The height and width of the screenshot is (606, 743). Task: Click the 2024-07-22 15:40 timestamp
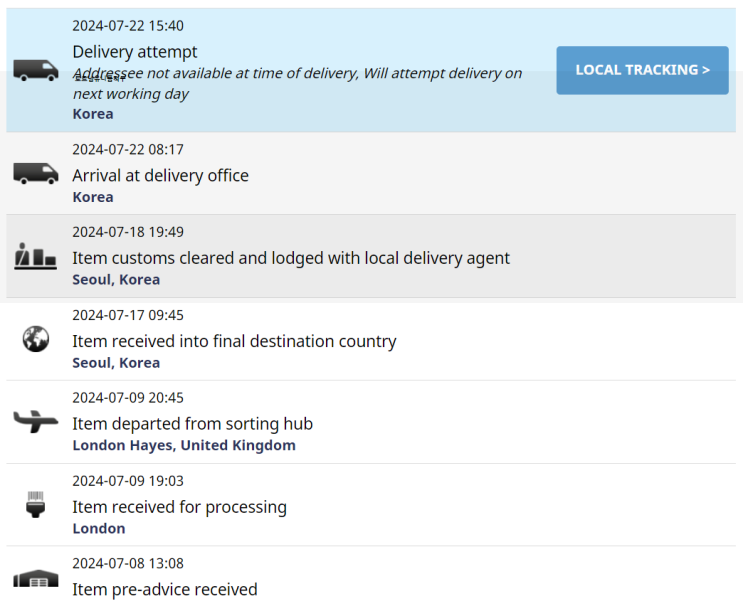(128, 26)
